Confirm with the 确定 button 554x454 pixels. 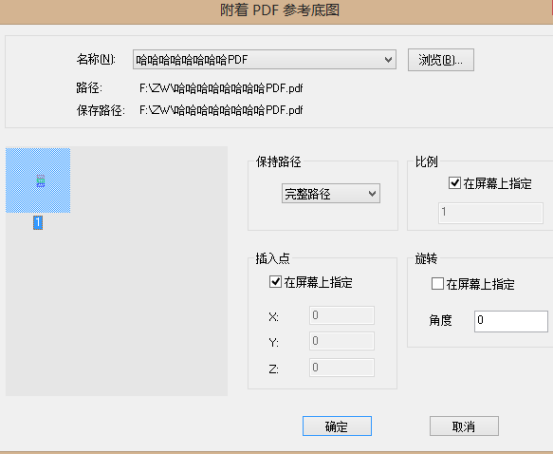coord(337,426)
